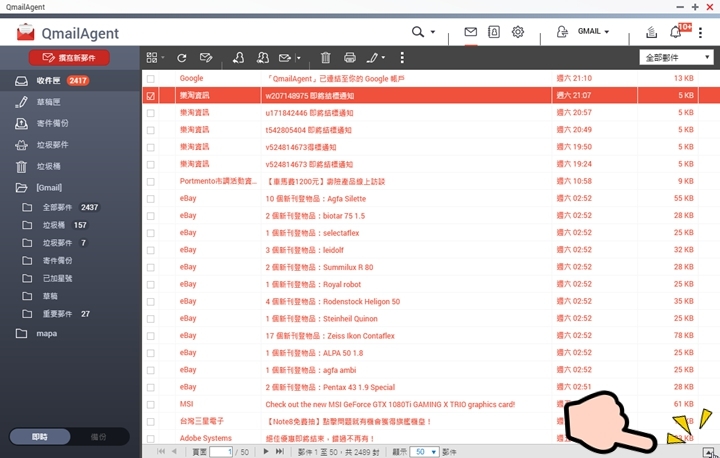720x458 pixels.
Task: Tick checkbox for eBay selectaflex mail
Action: click(x=151, y=233)
